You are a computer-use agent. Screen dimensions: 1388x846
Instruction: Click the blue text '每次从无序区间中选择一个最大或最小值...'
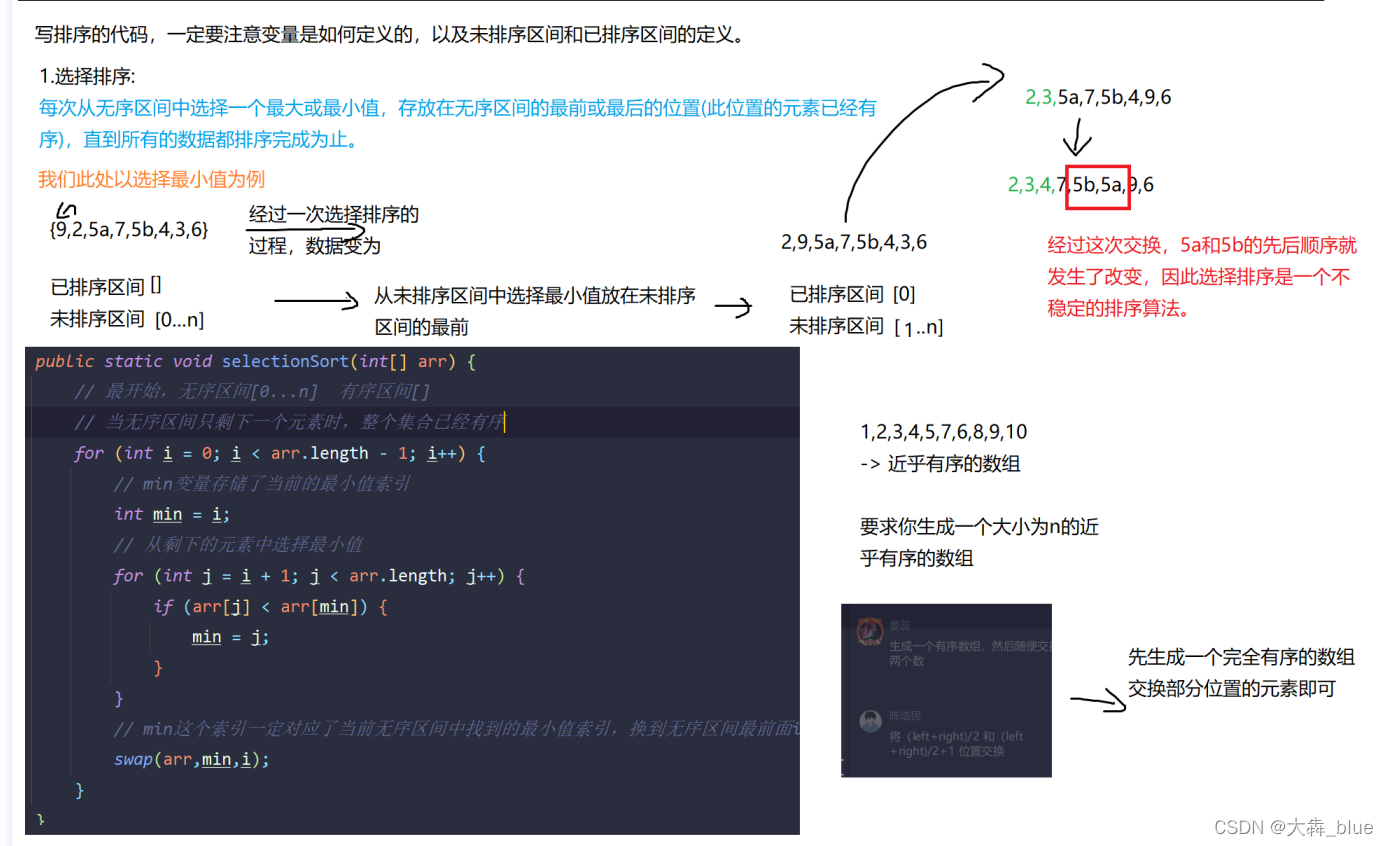458,108
